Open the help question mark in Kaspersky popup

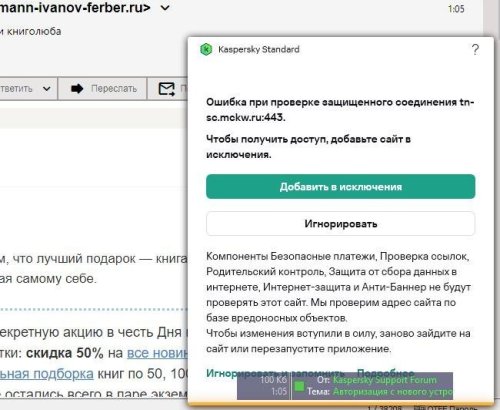pyautogui.click(x=475, y=50)
